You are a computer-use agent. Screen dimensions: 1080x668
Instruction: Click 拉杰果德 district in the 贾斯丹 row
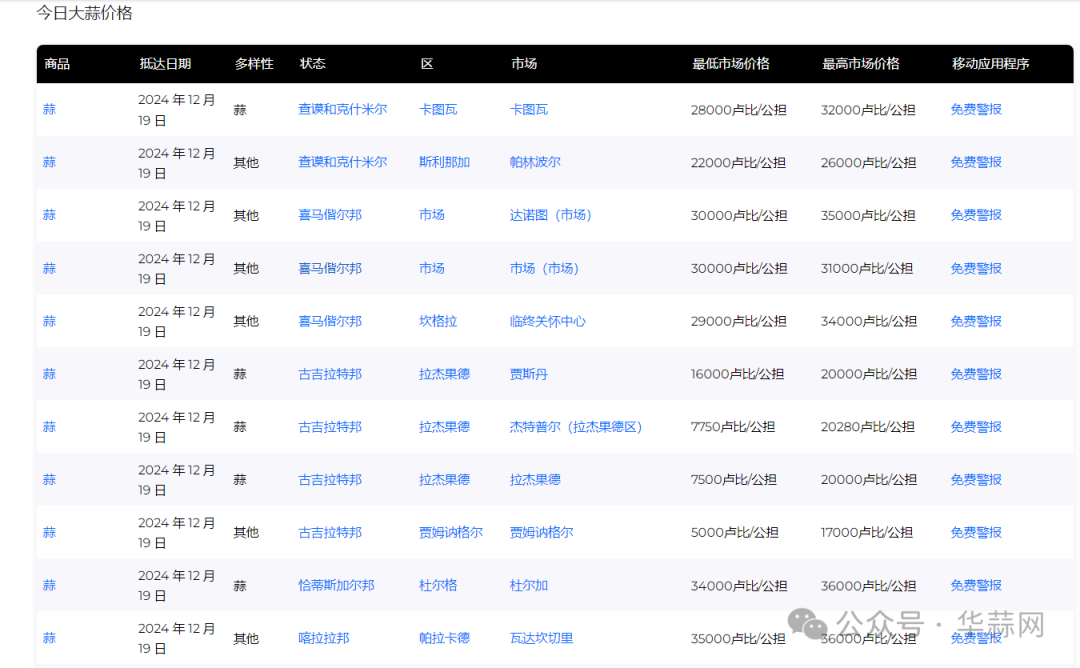point(444,374)
